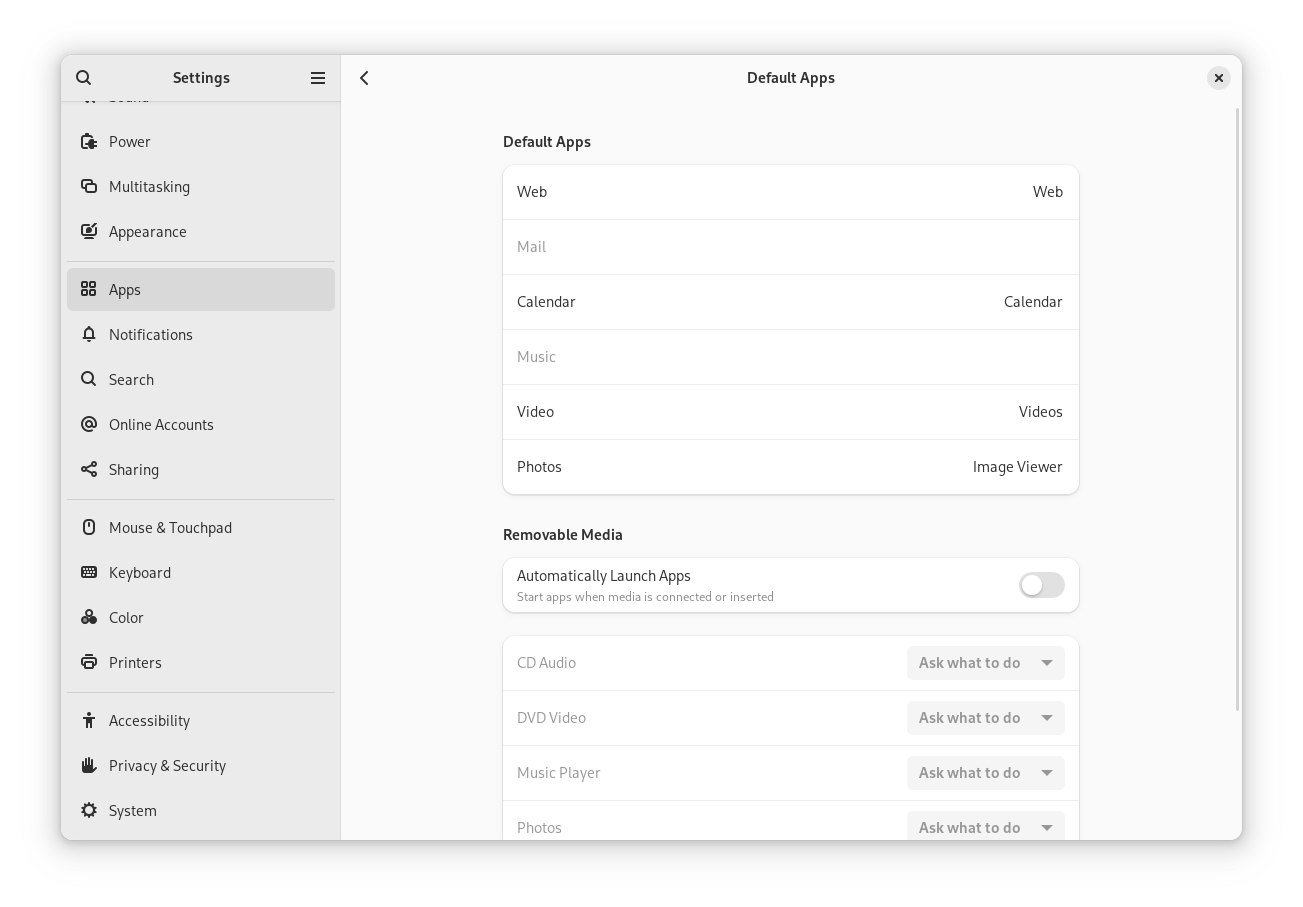Viewport: 1303px width, 907px height.
Task: Select the Sharing share icon
Action: coord(89,469)
